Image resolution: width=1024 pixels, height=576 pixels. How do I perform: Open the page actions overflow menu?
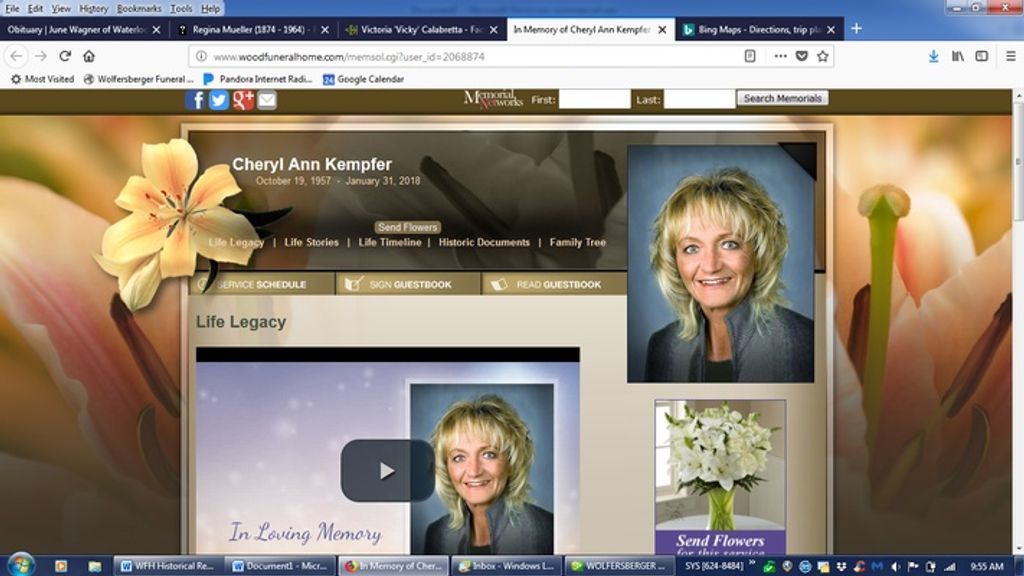point(780,57)
